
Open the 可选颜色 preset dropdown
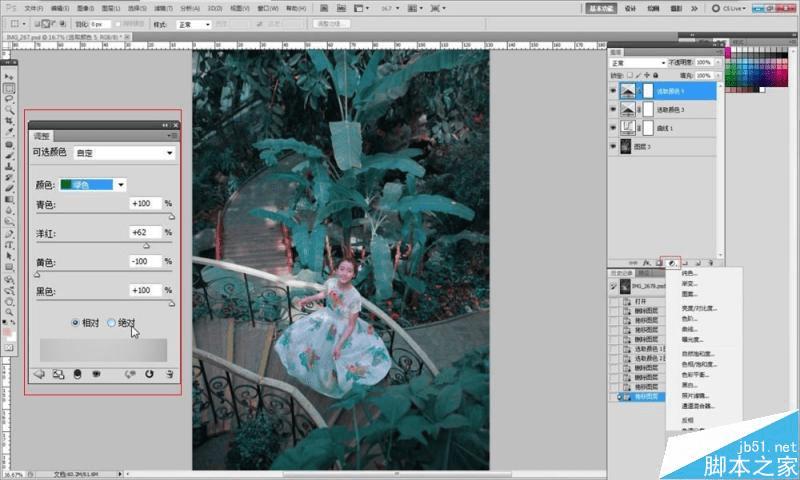124,153
